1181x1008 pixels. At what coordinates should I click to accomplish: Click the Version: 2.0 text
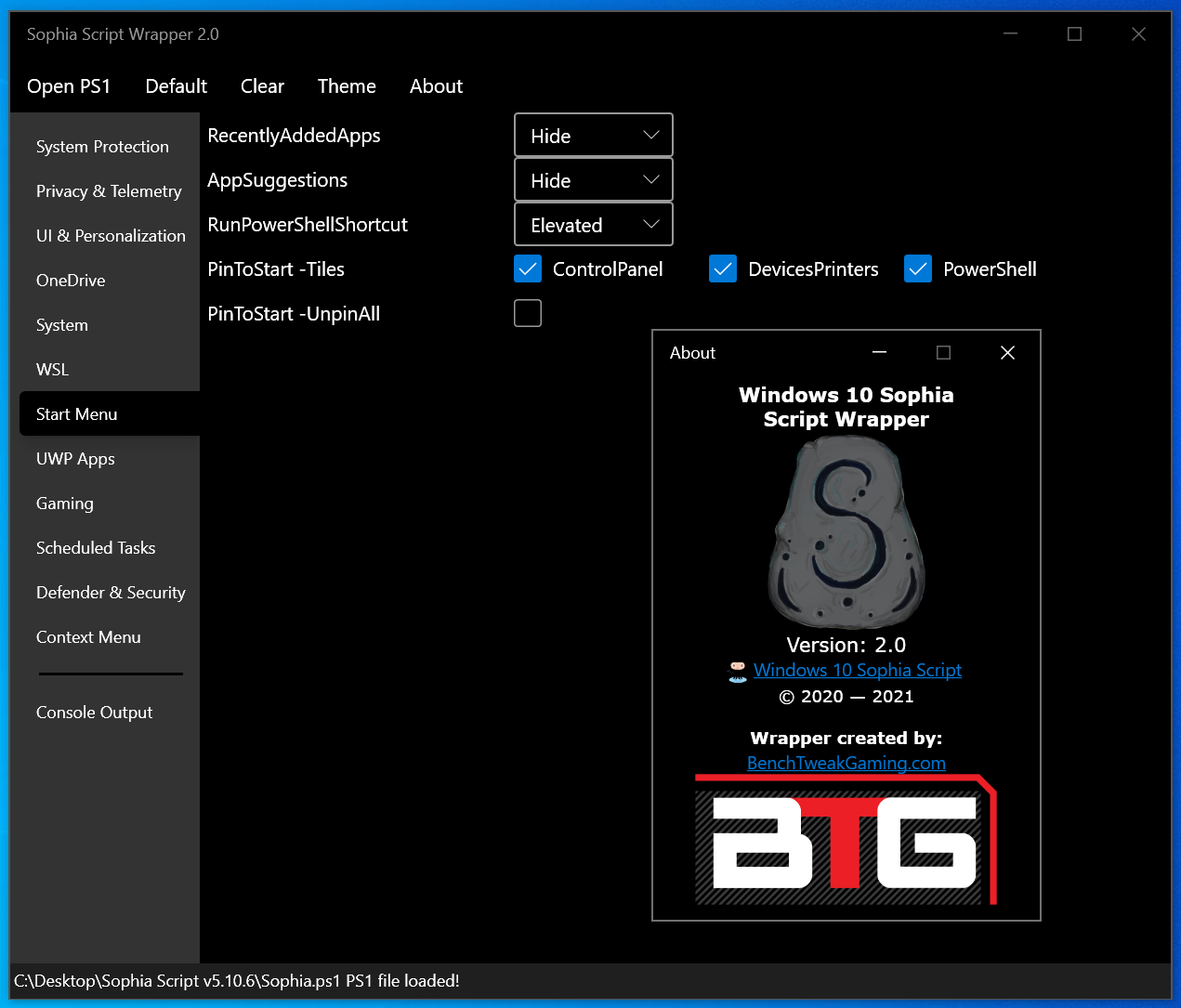click(x=846, y=645)
